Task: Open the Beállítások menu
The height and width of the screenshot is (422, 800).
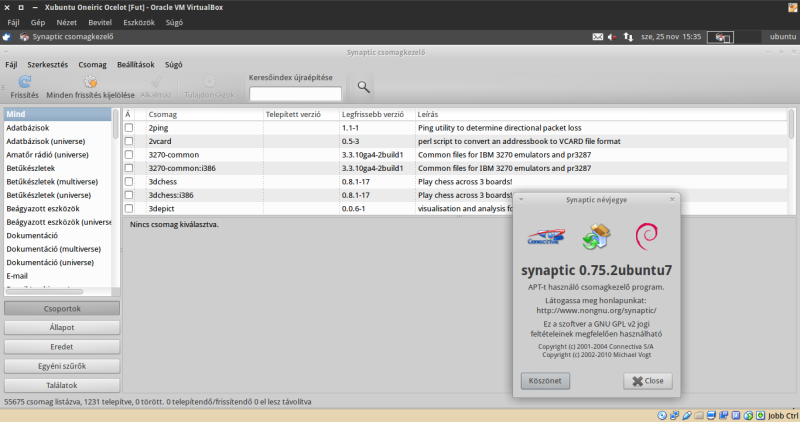Action: (x=135, y=65)
